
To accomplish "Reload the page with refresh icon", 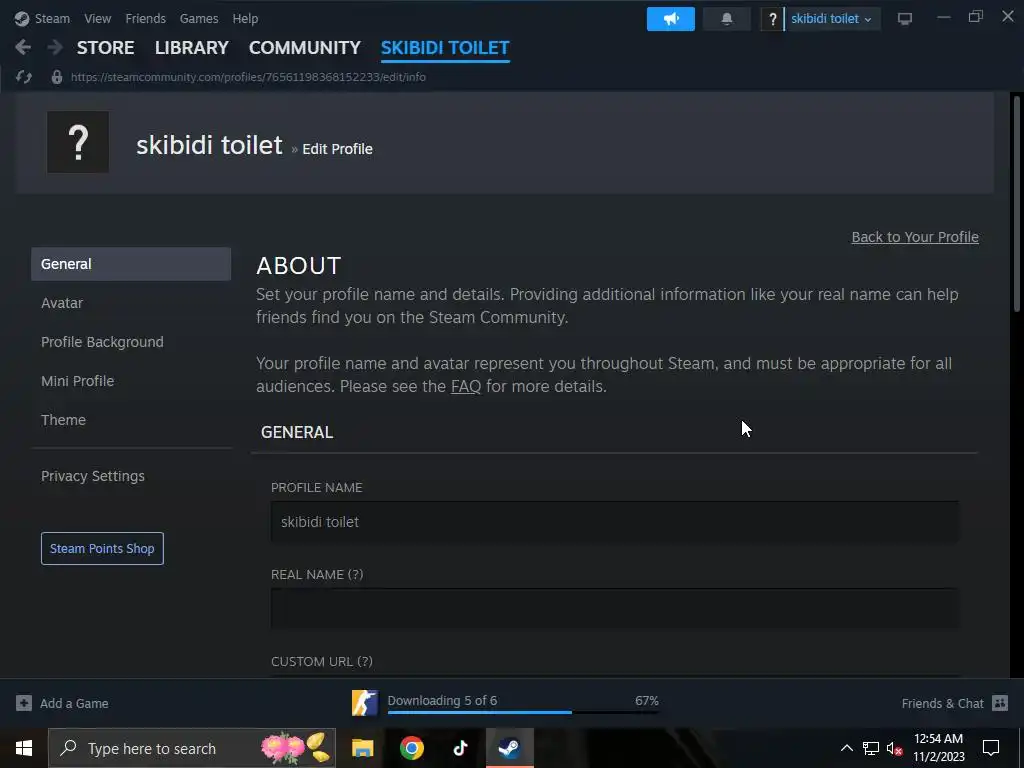I will (24, 77).
